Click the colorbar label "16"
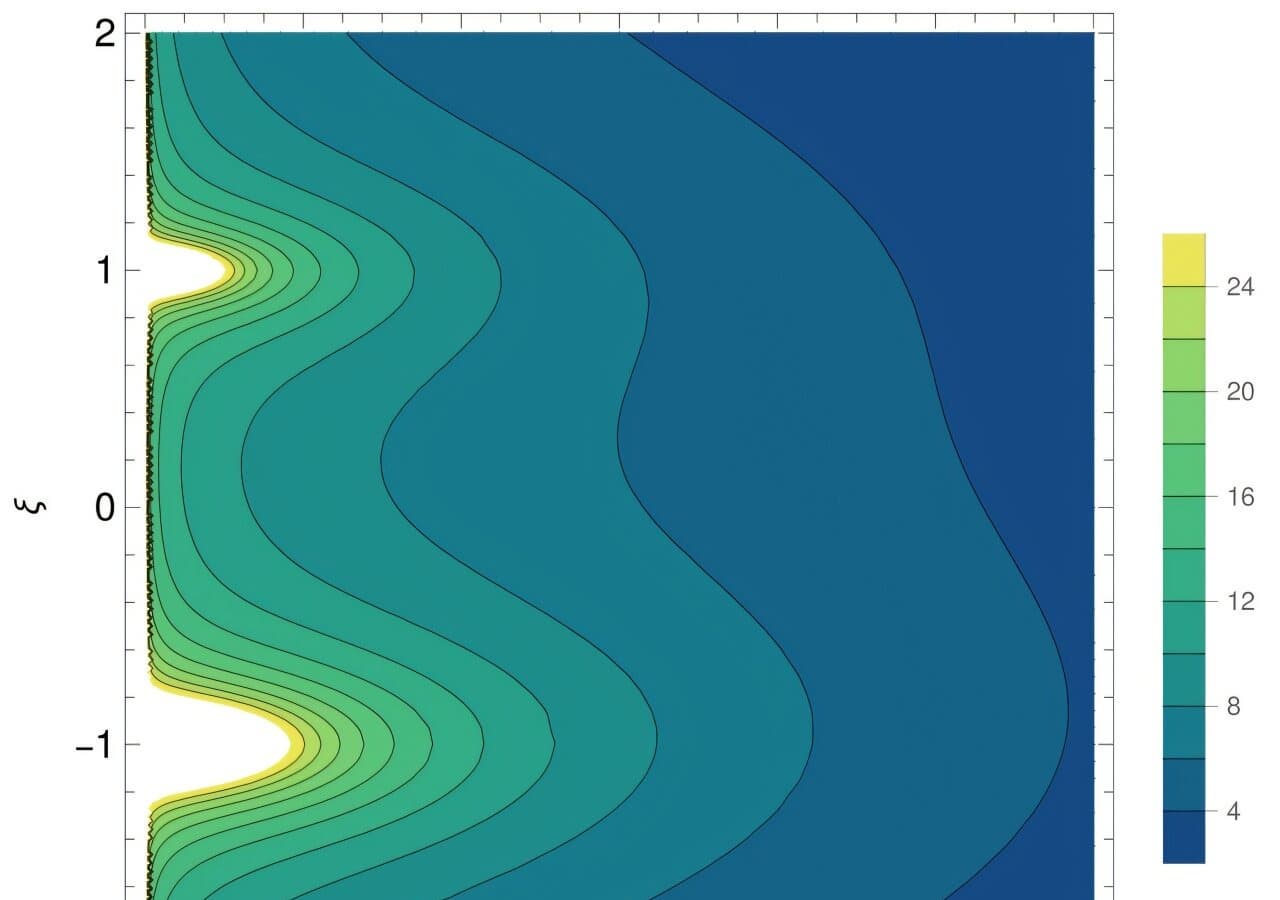Viewport: 1280px width, 900px height. [1240, 497]
